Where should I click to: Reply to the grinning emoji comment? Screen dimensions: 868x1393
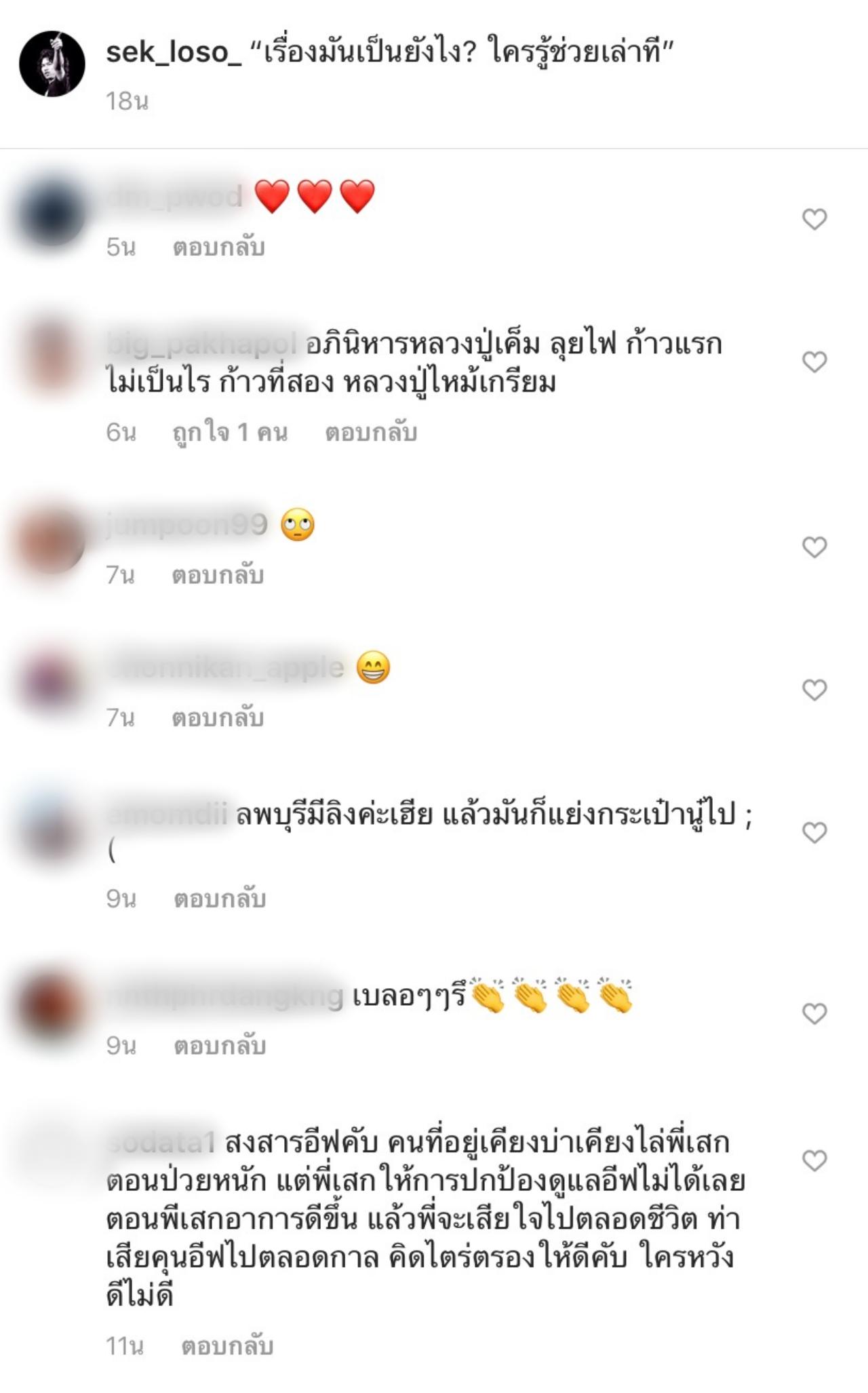(x=218, y=718)
